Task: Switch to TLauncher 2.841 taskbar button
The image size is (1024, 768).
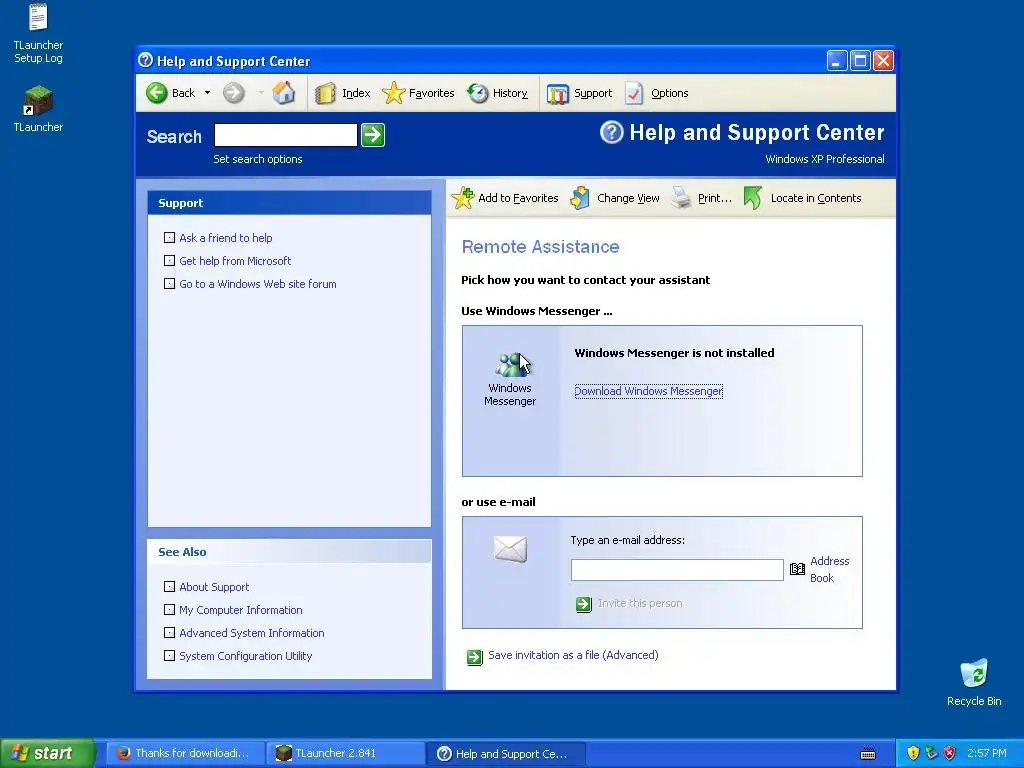Action: click(346, 753)
